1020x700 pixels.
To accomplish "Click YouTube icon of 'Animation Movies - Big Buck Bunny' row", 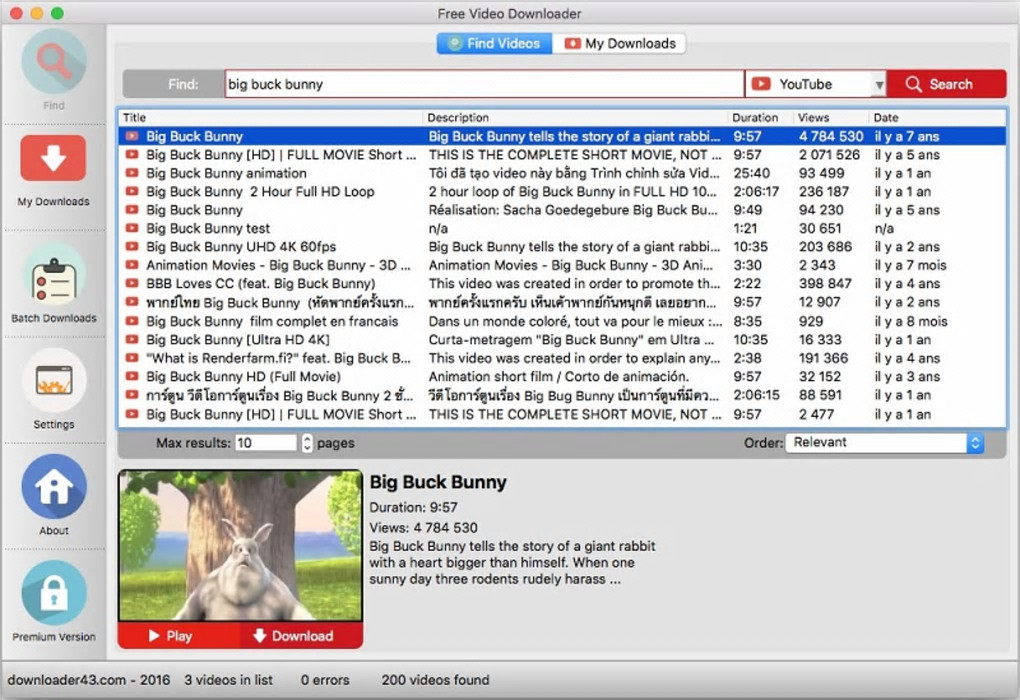I will point(132,265).
